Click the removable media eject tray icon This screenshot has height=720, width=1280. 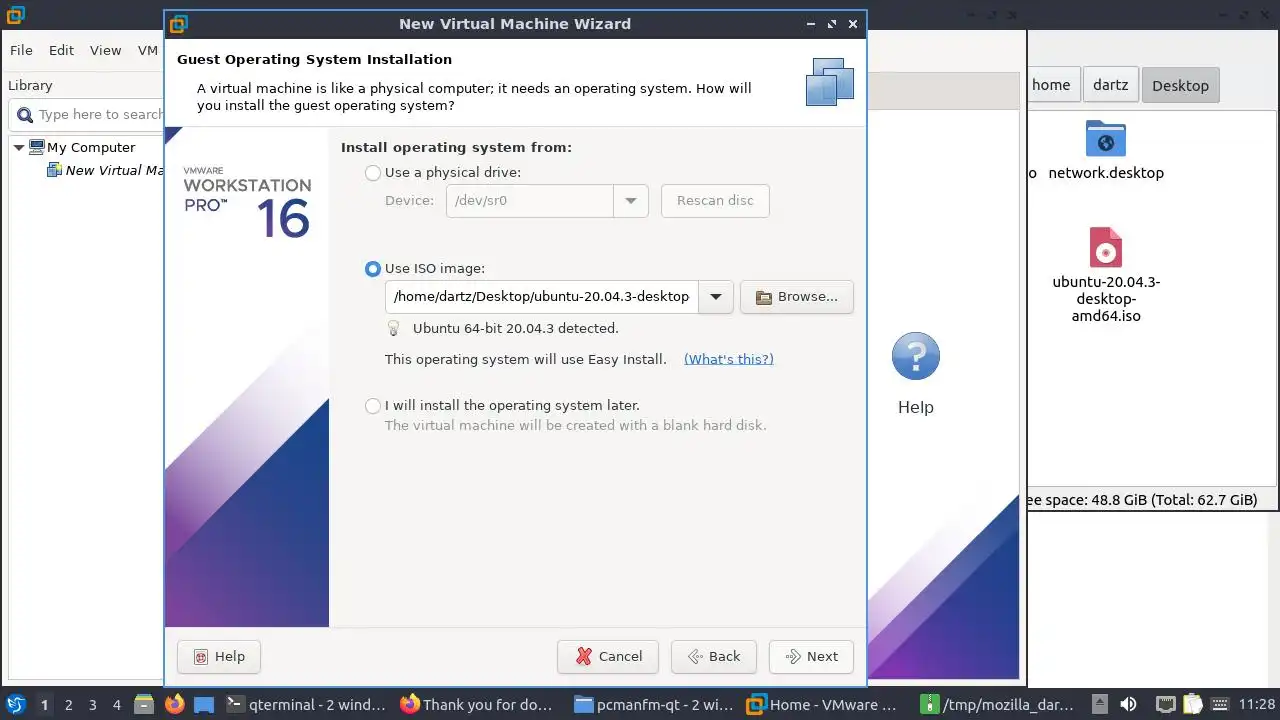click(1099, 704)
